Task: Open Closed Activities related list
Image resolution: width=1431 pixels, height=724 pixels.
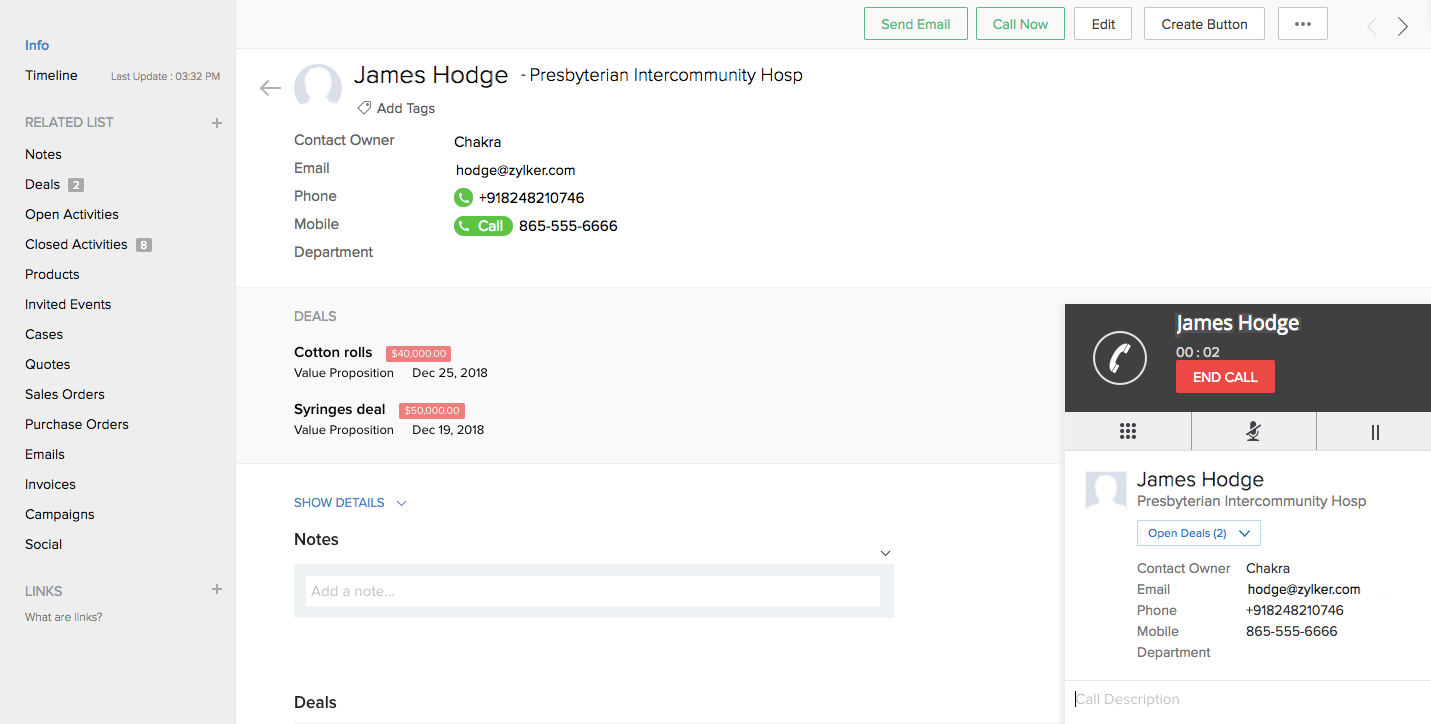Action: tap(76, 244)
